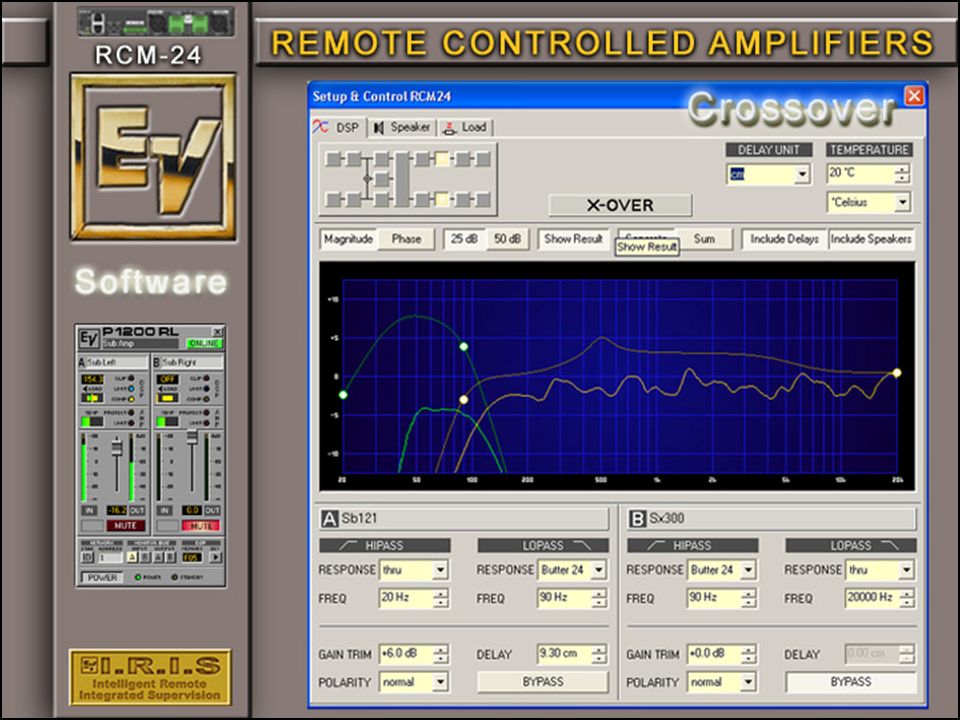Click the play arrow beside memory F05
The height and width of the screenshot is (720, 960).
pos(216,557)
